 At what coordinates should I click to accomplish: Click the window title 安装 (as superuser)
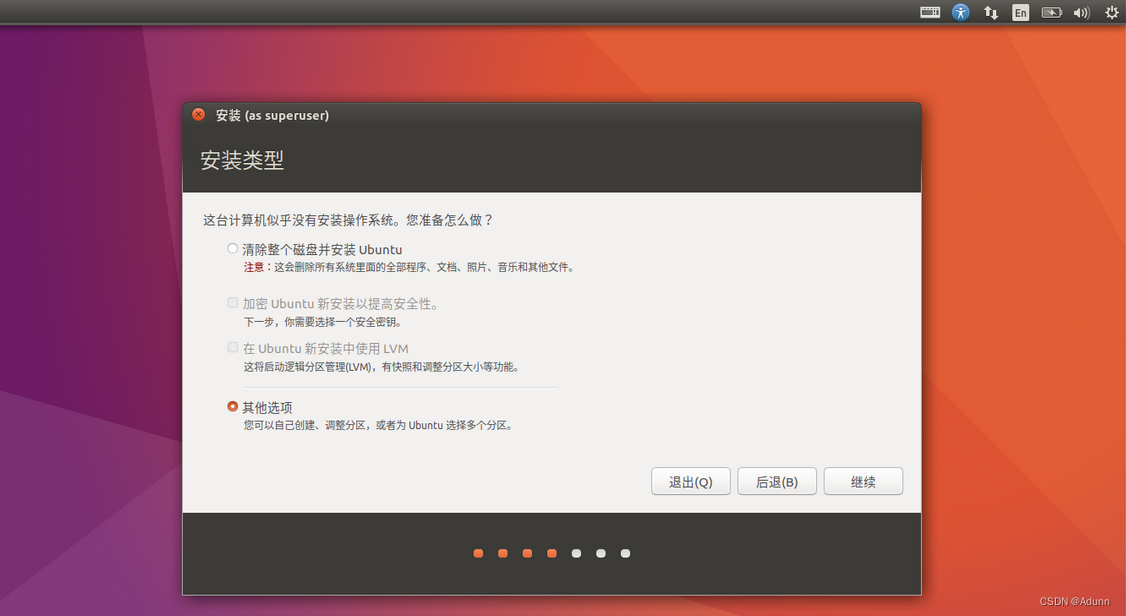coord(272,116)
